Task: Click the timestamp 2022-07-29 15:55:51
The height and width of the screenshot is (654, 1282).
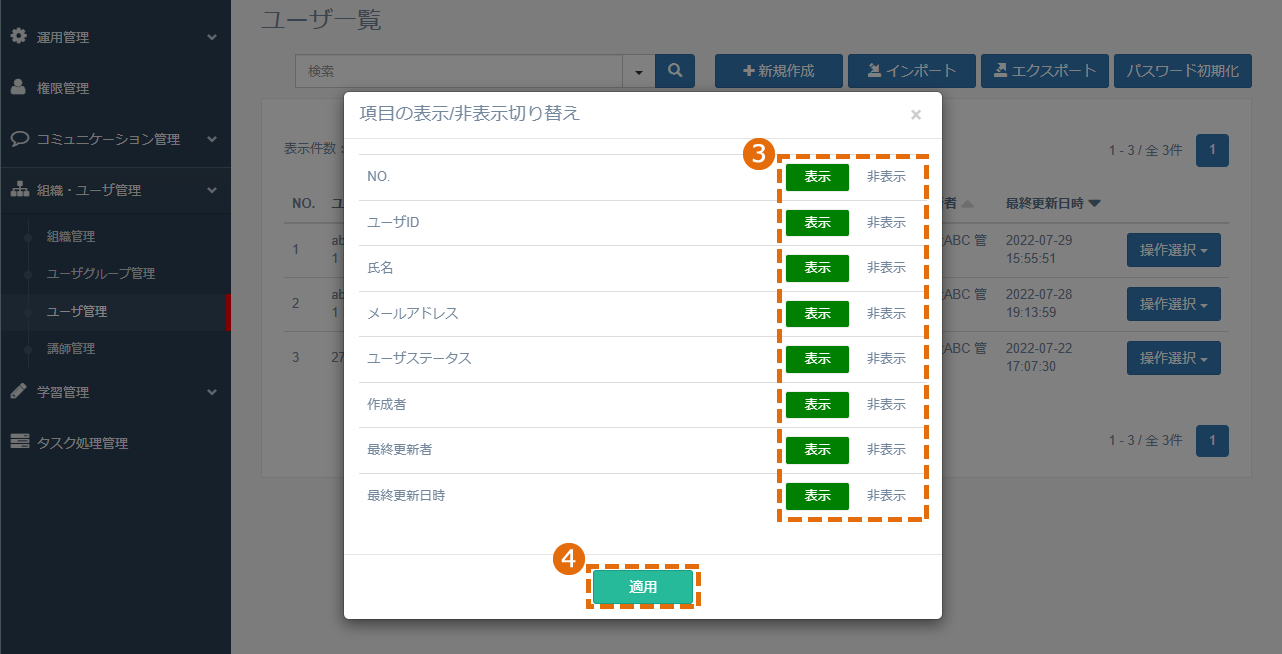Action: [1039, 250]
